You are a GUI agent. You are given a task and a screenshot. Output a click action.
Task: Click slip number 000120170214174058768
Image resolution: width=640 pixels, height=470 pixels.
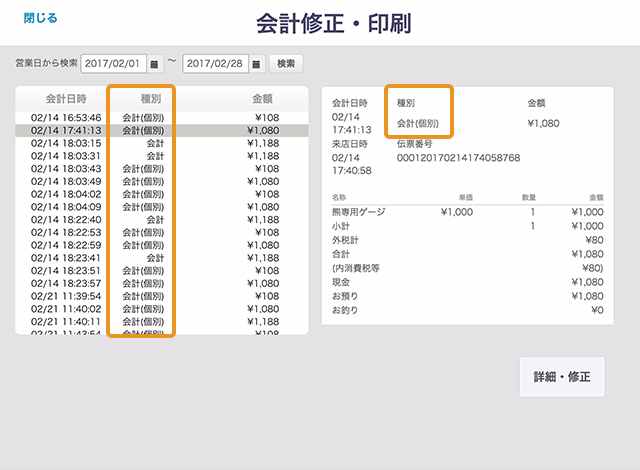click(458, 158)
